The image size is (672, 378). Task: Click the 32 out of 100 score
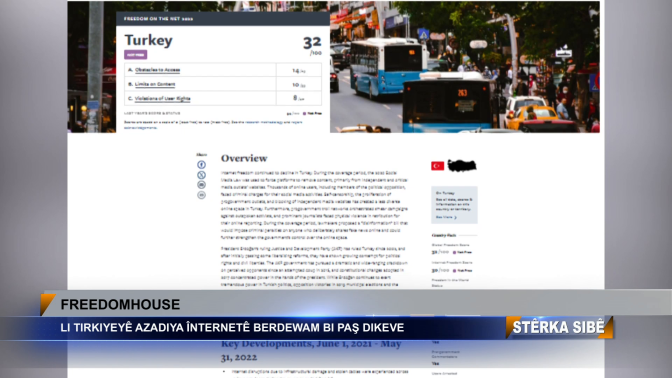(x=312, y=45)
